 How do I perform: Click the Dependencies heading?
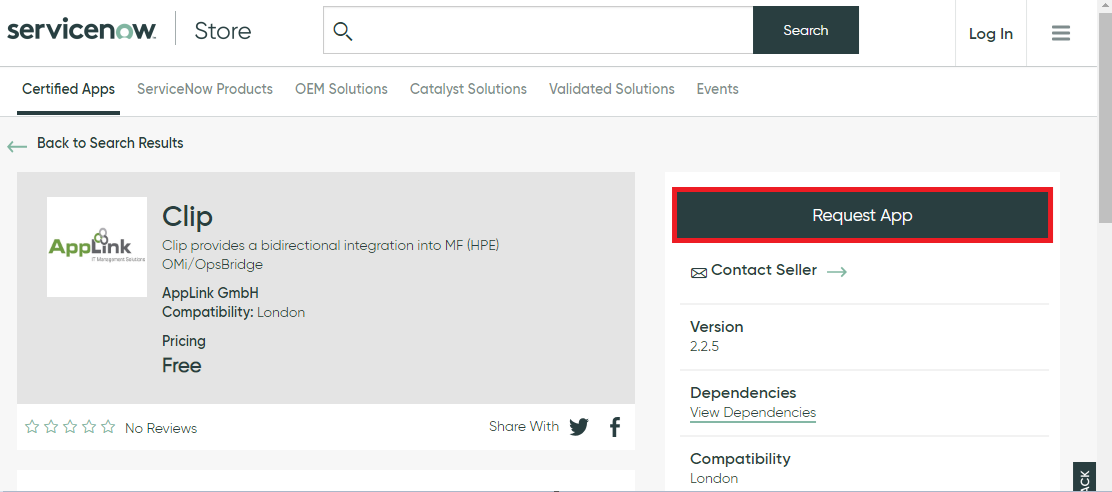(743, 393)
